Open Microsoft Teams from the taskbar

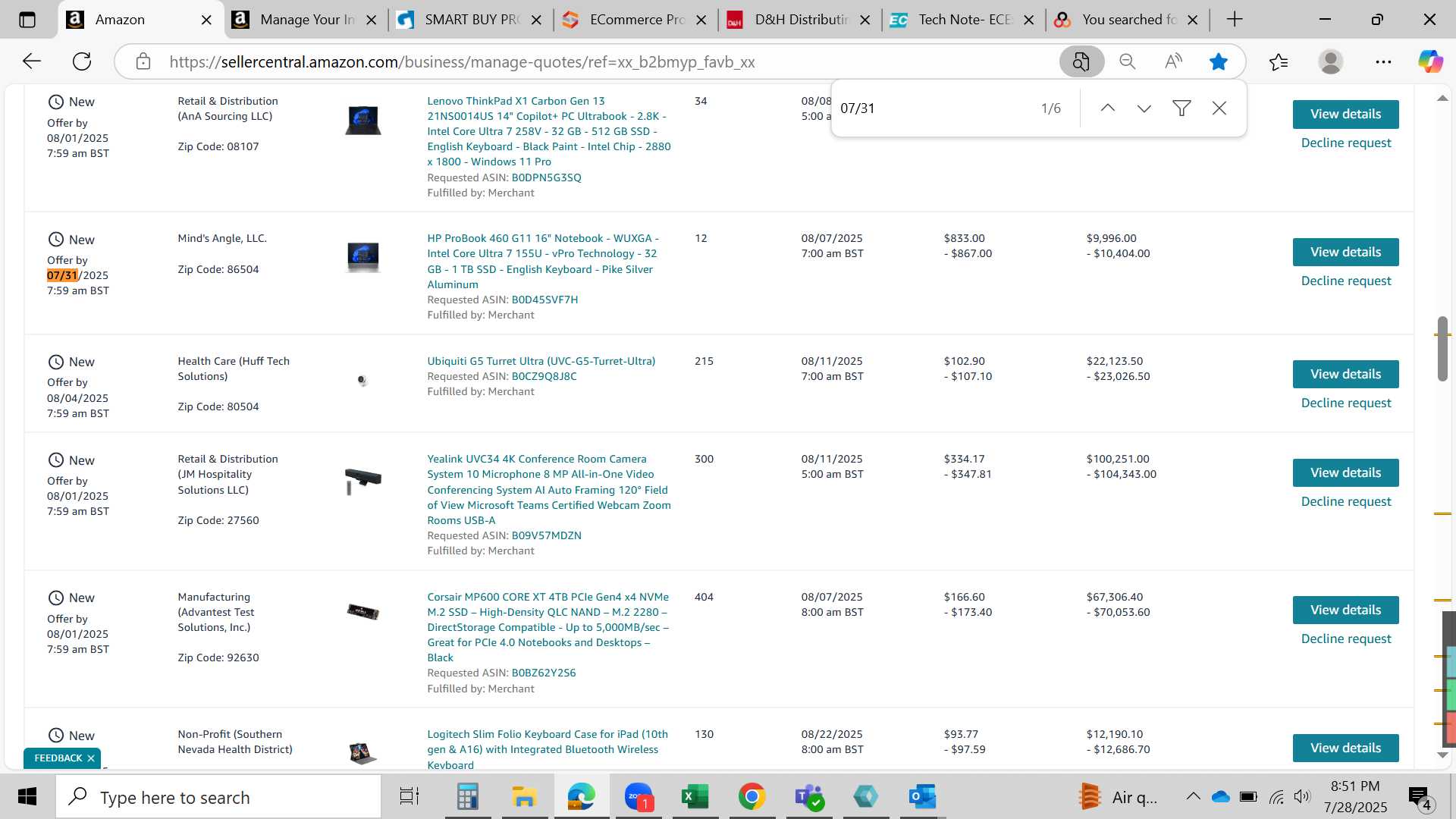tap(809, 797)
